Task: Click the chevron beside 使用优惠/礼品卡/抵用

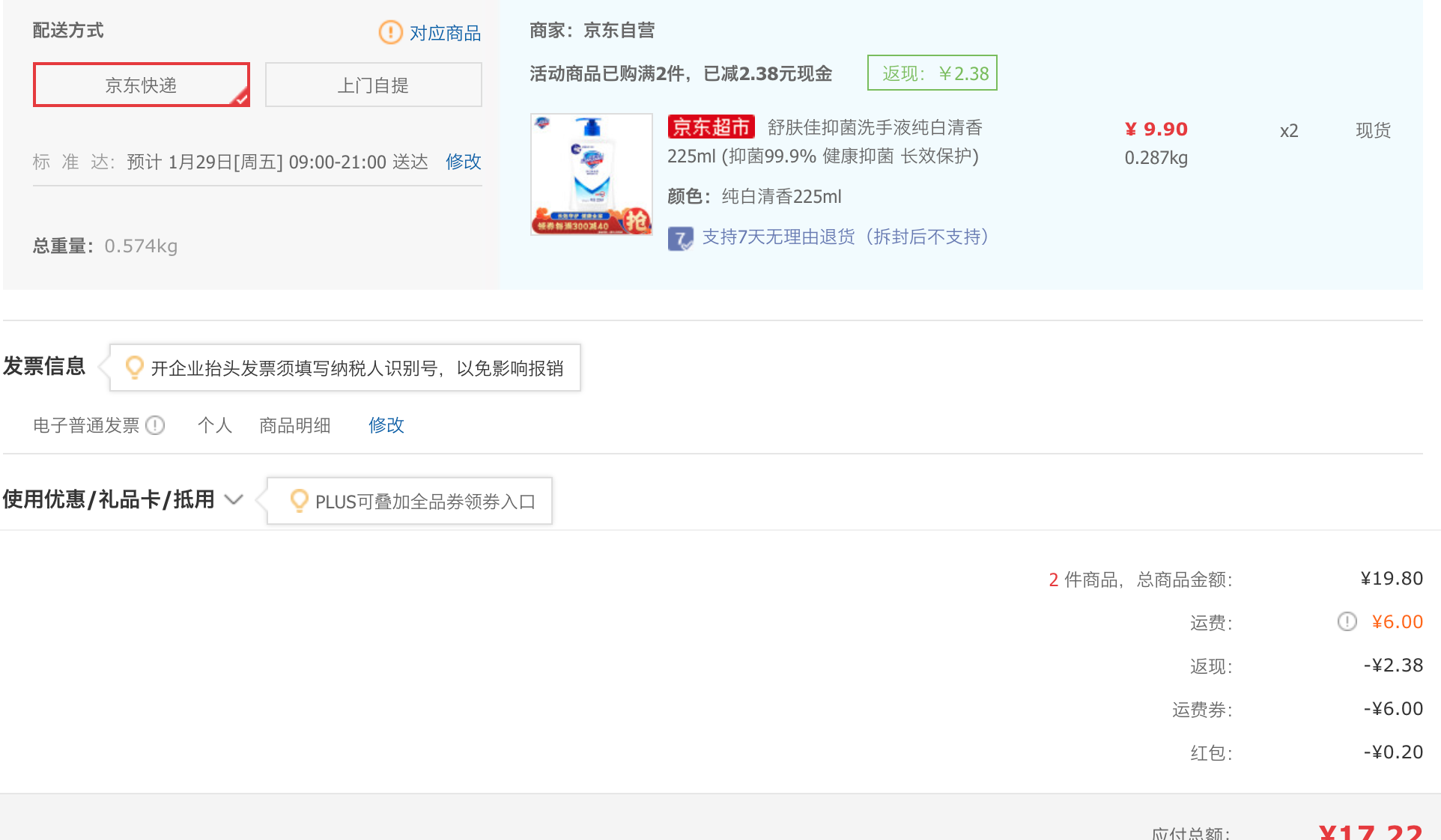Action: 234,499
